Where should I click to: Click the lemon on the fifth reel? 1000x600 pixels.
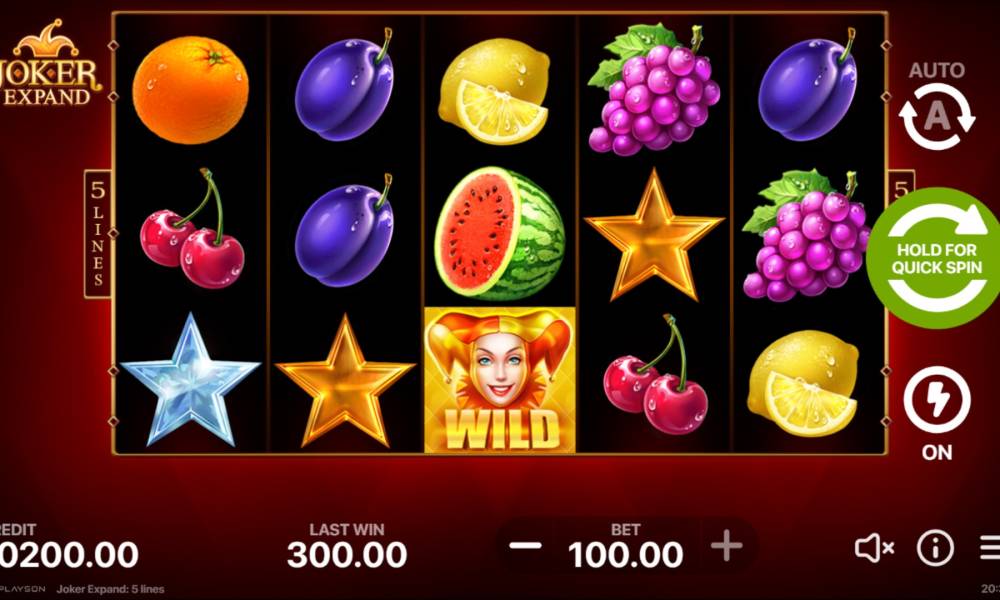[803, 383]
